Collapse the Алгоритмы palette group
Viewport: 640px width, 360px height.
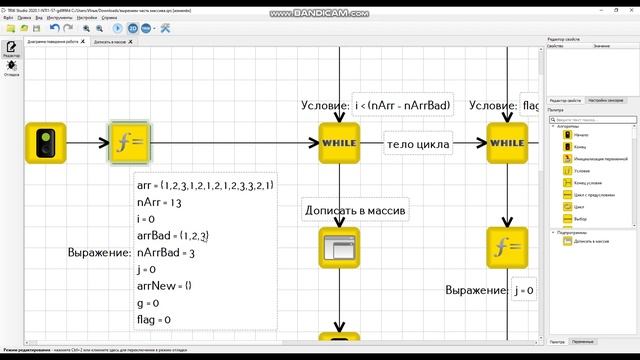click(553, 127)
